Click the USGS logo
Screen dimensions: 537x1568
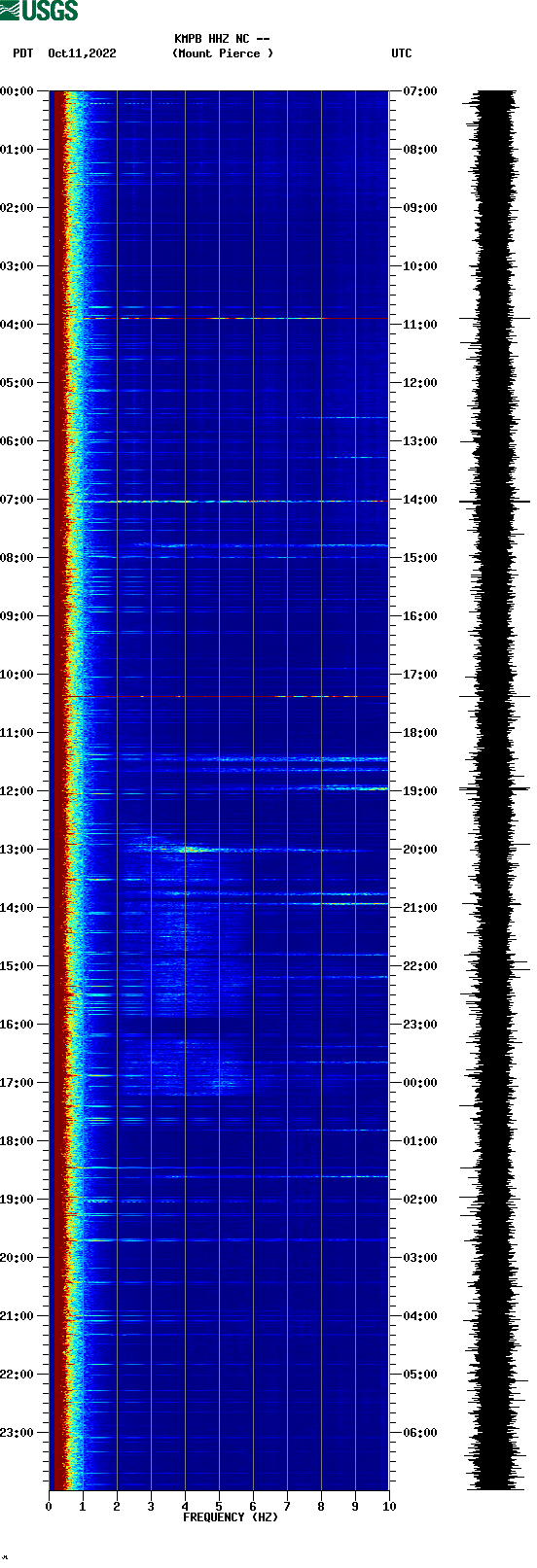click(39, 11)
